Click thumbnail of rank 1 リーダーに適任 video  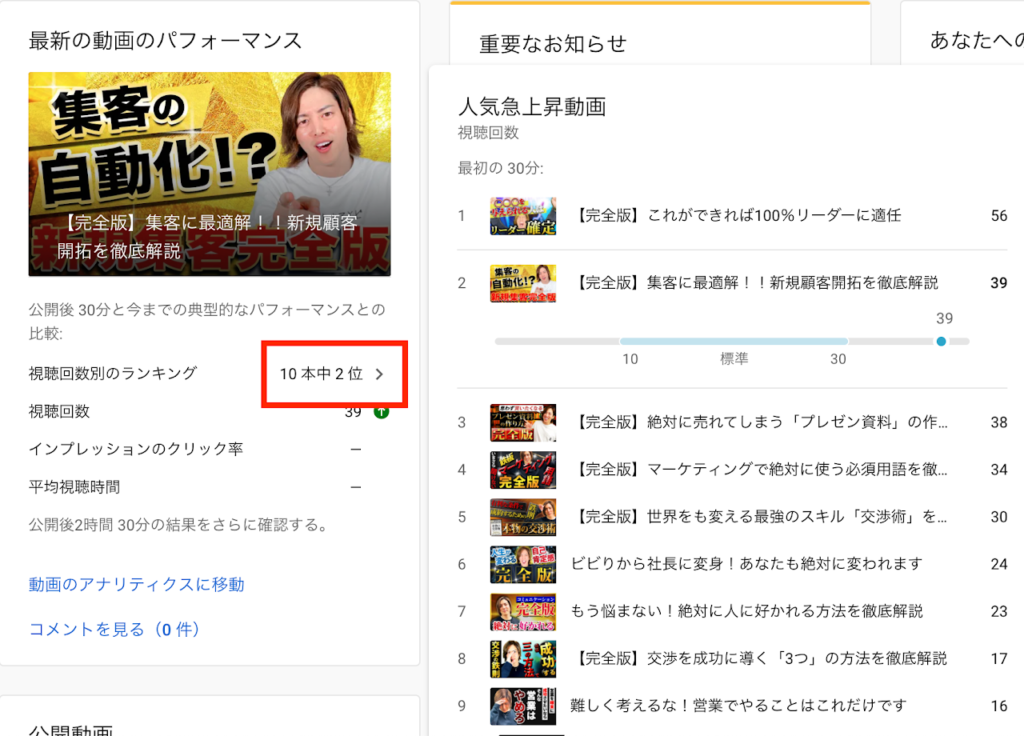pyautogui.click(x=522, y=216)
